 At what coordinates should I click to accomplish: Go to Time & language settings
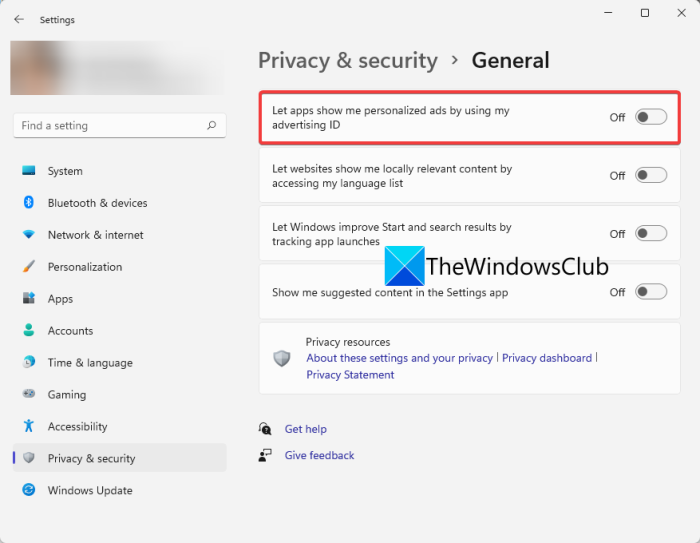coord(90,363)
